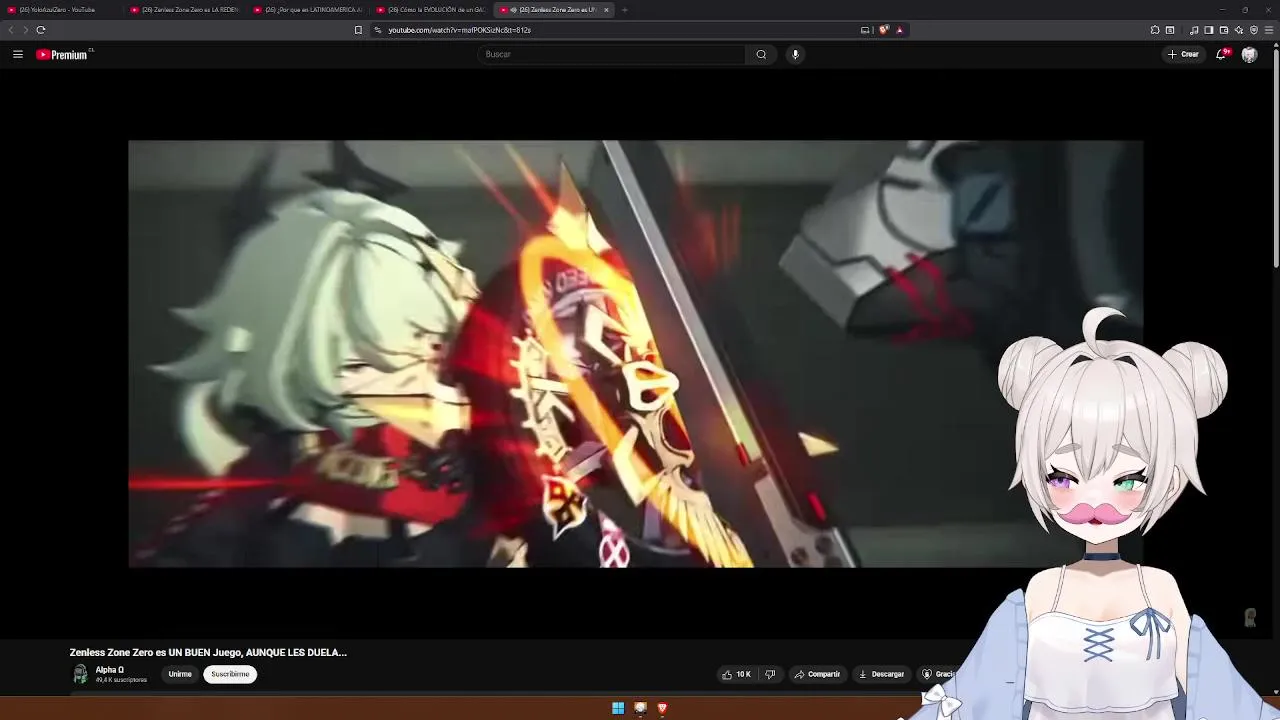Click the Crear button
This screenshot has width=1280, height=720.
pyautogui.click(x=1184, y=54)
